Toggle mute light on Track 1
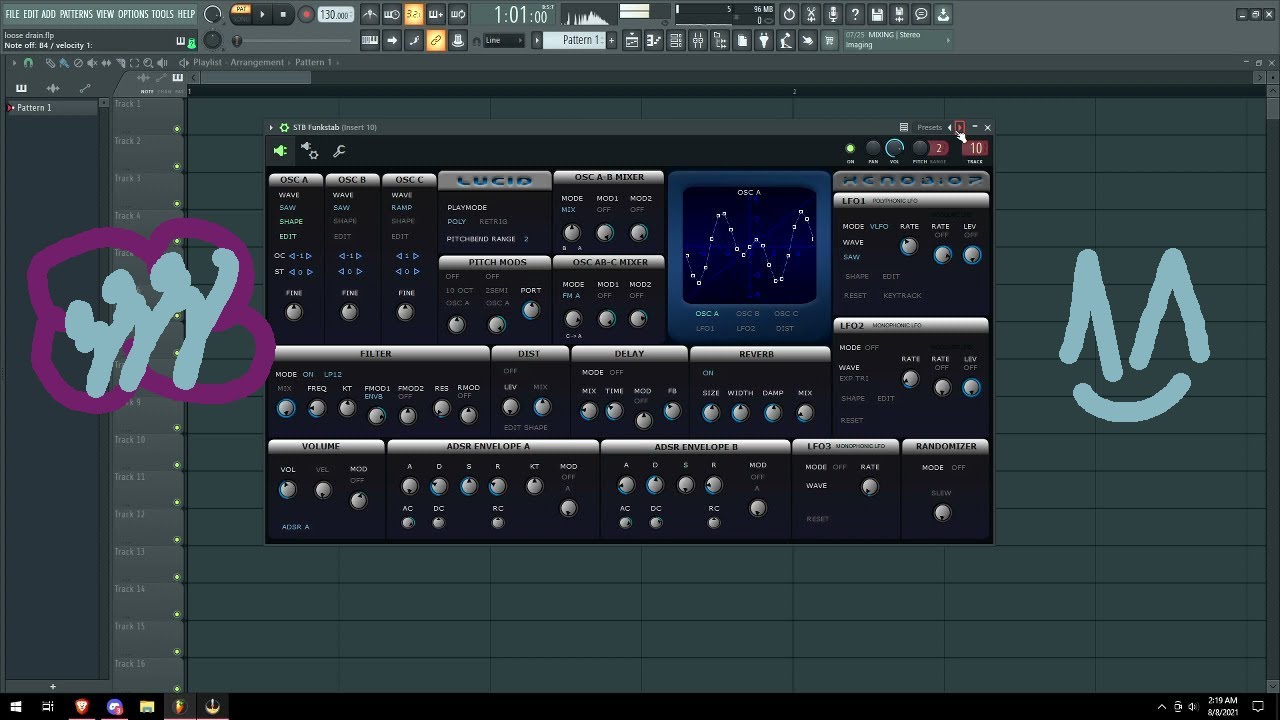The image size is (1280, 720). [x=177, y=129]
